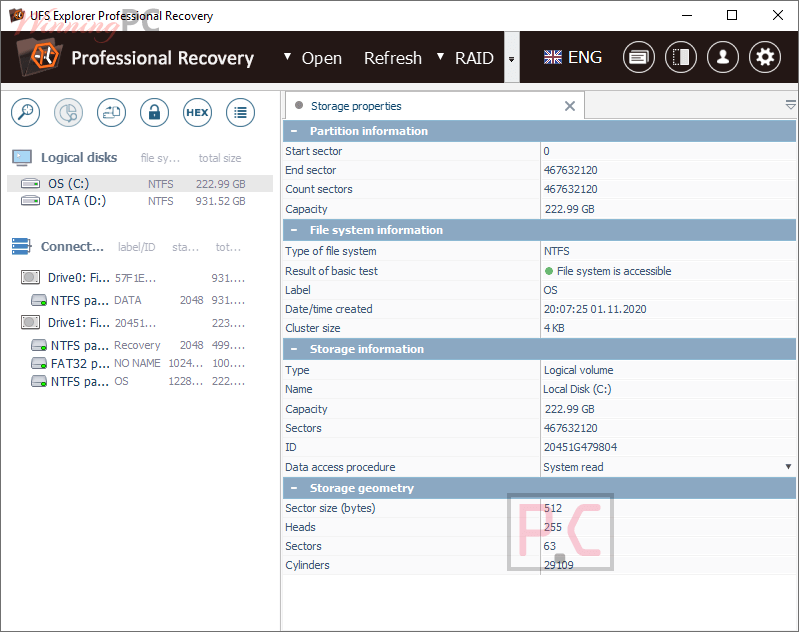Close the Storage properties tab
Screen dimensions: 799x632
[570, 106]
